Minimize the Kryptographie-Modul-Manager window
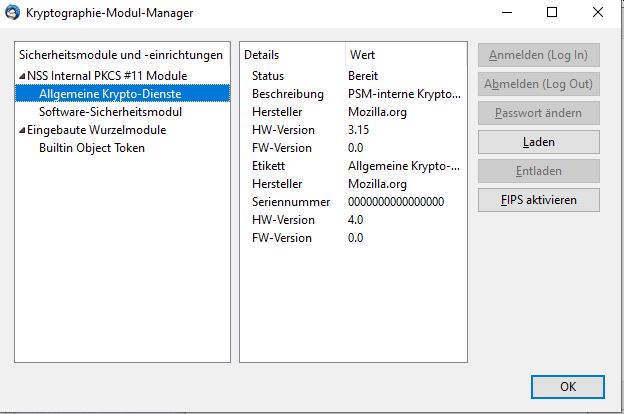The width and height of the screenshot is (624, 414). 507,12
